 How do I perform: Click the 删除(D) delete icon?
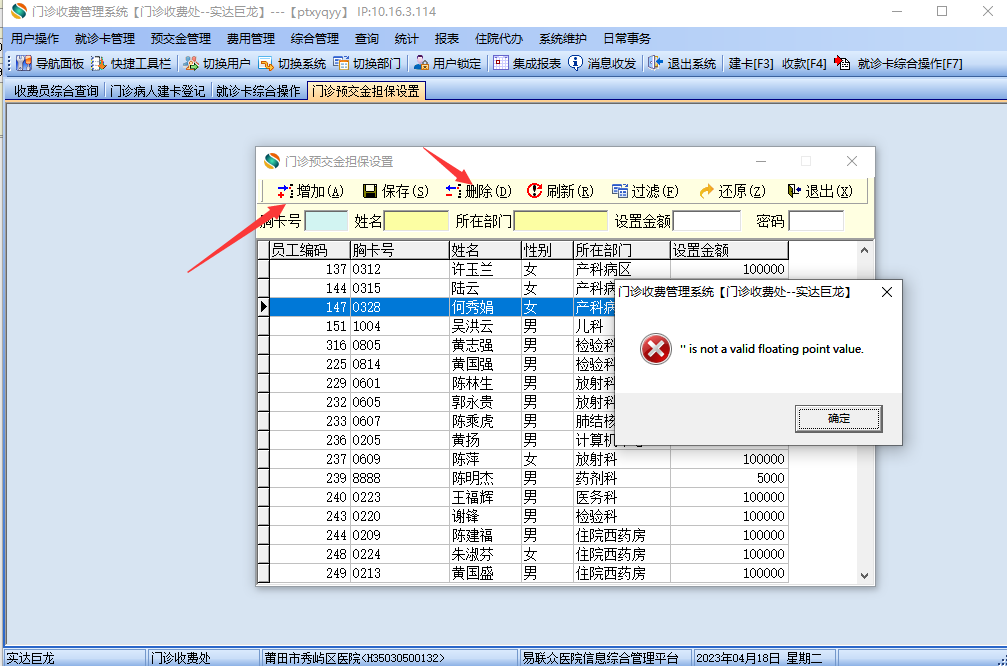453,191
